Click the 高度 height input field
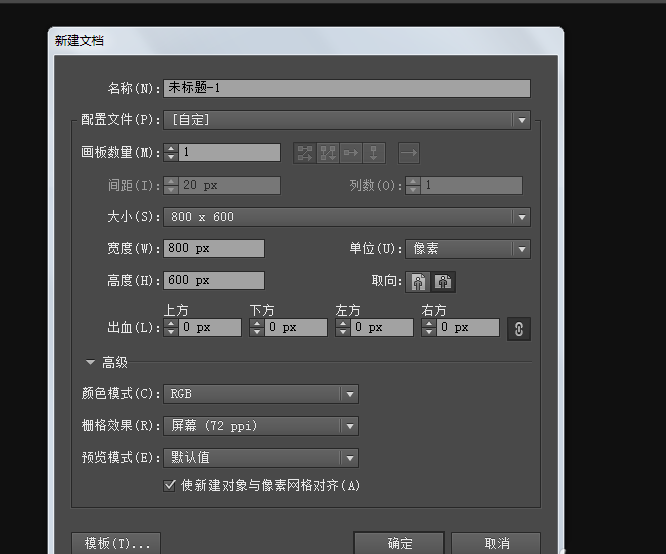666x554 pixels. click(214, 280)
